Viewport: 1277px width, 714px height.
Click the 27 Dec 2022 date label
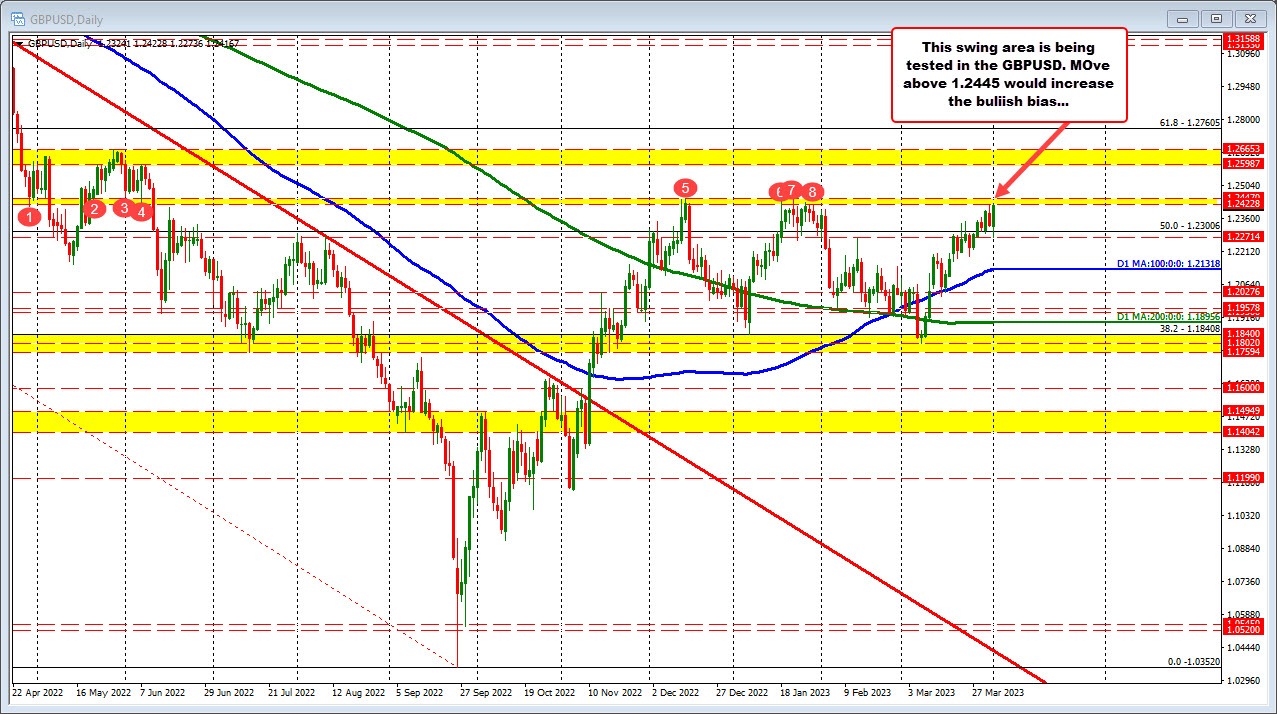click(x=741, y=691)
